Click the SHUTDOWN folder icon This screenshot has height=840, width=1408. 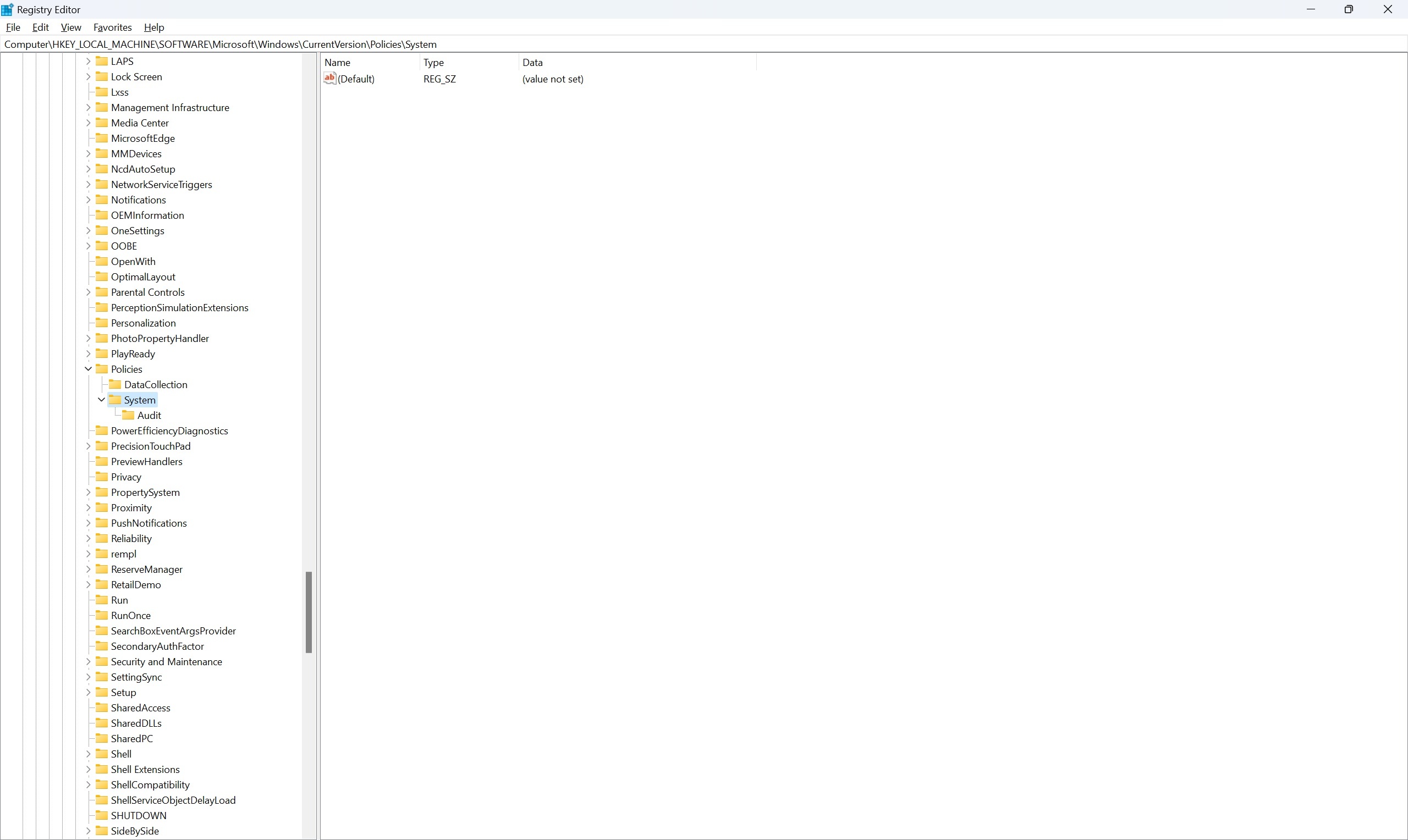[102, 815]
